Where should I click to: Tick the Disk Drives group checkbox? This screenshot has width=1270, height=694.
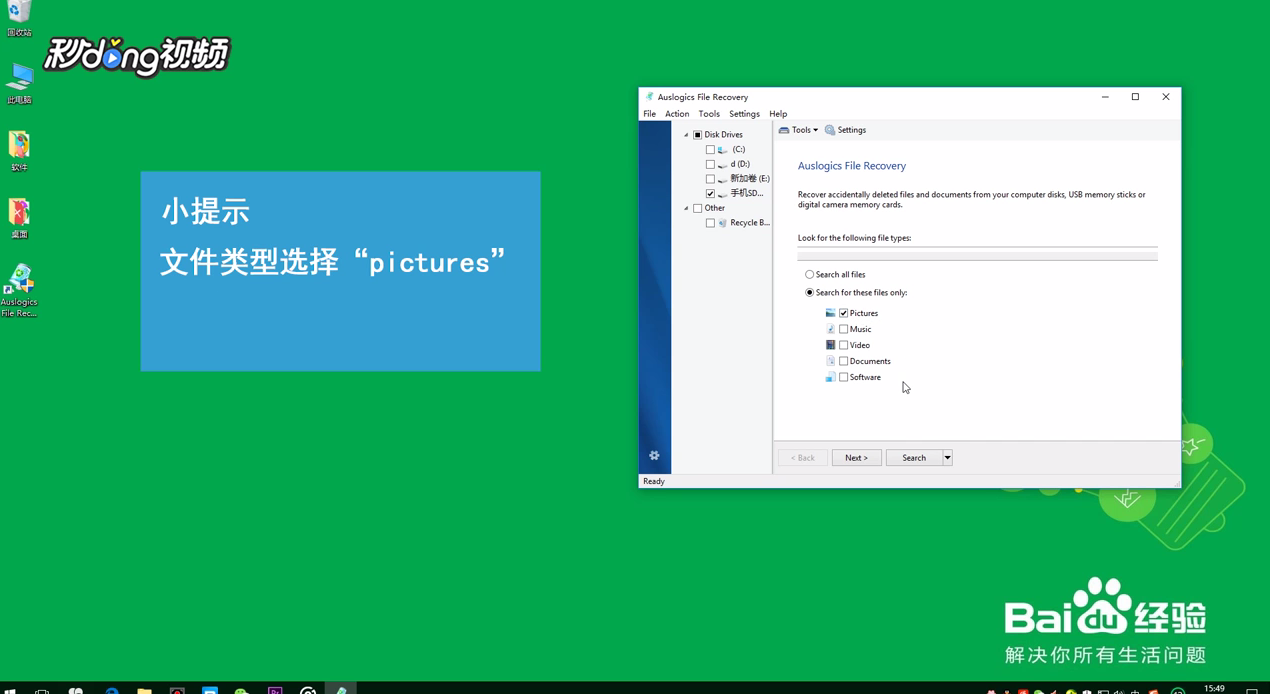coord(698,135)
